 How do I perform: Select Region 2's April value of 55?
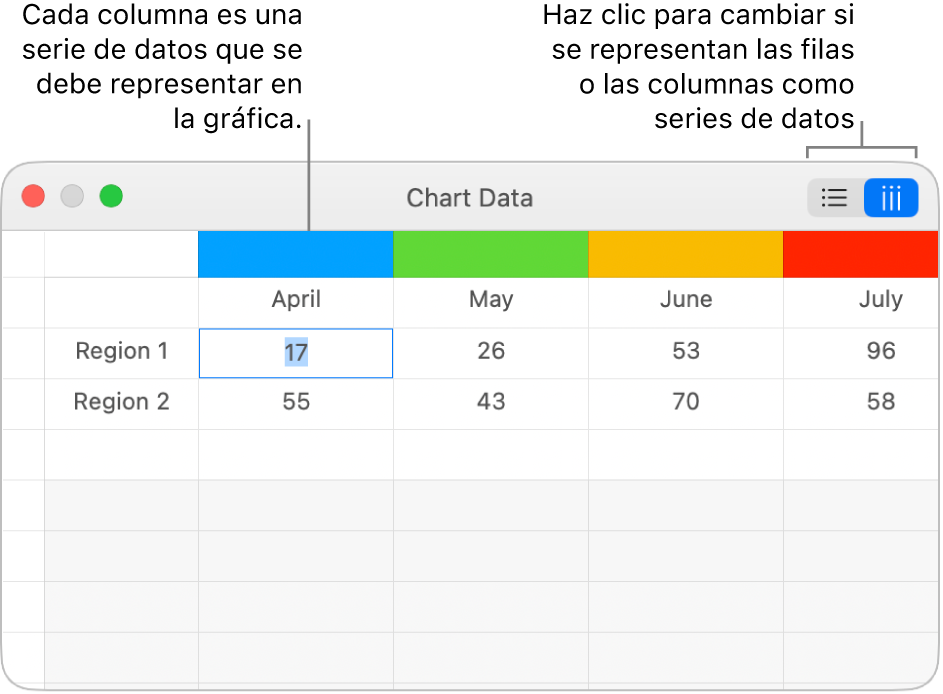tap(295, 402)
